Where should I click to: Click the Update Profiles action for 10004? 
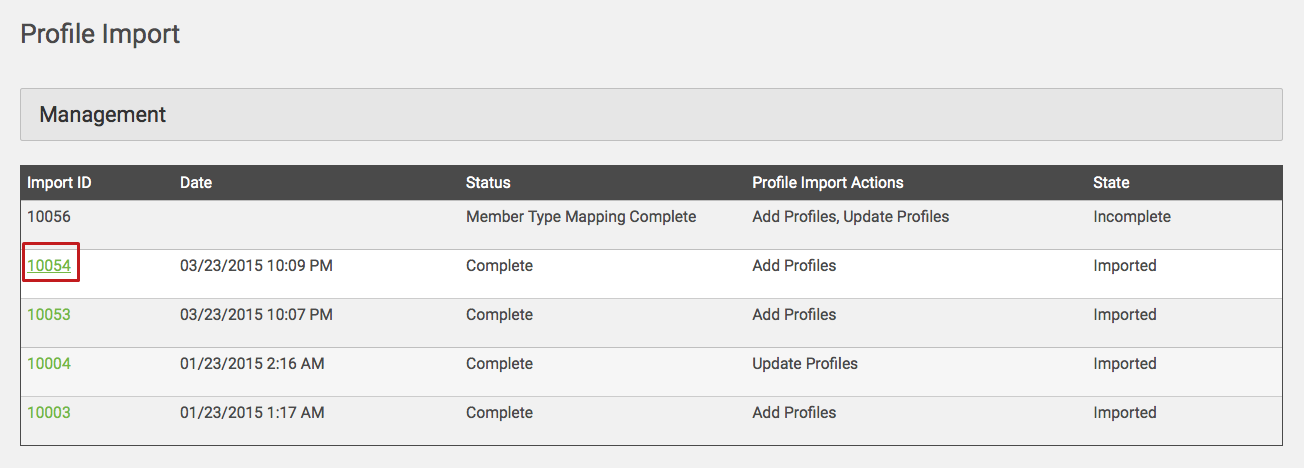tap(805, 364)
